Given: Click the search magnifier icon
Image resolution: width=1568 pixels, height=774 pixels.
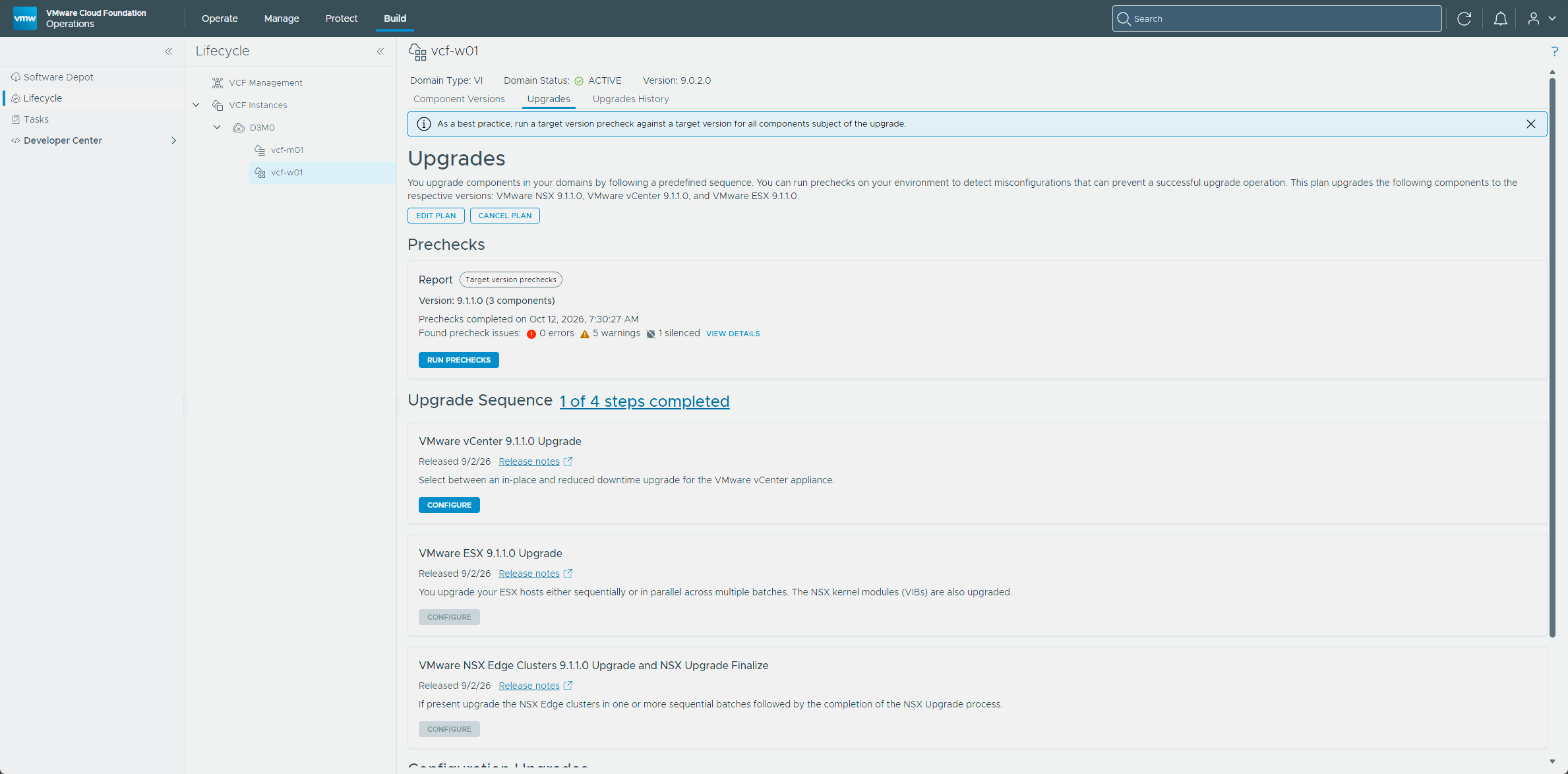Looking at the screenshot, I should pos(1124,18).
